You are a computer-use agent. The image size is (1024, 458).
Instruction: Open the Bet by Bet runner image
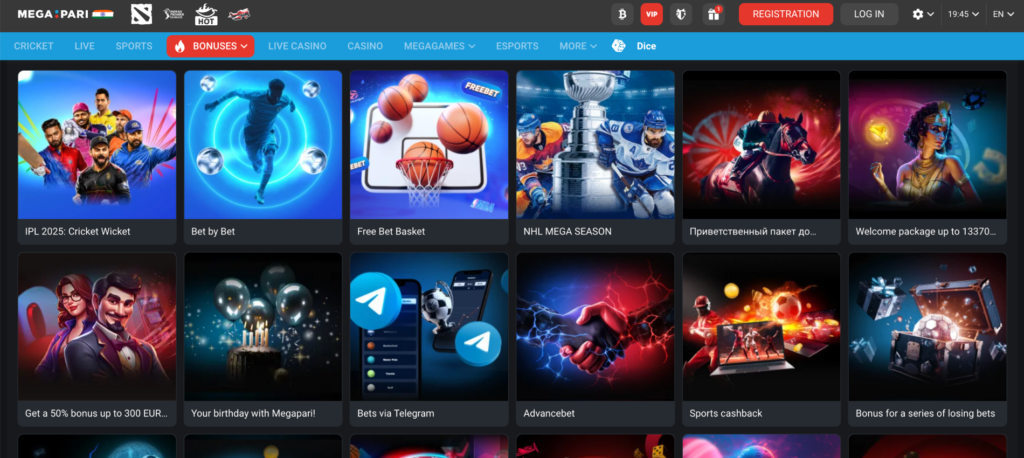263,144
